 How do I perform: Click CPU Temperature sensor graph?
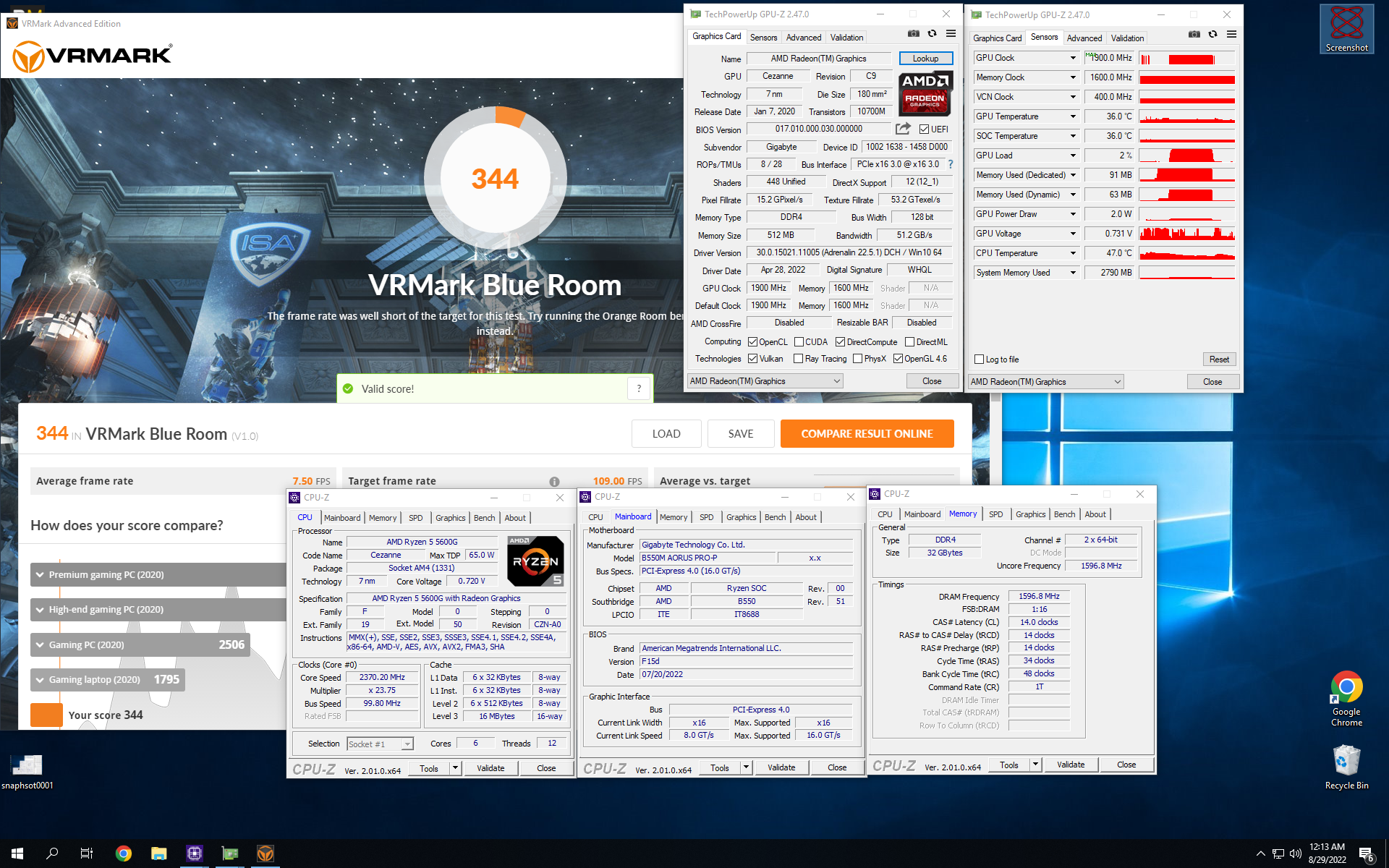(1186, 253)
